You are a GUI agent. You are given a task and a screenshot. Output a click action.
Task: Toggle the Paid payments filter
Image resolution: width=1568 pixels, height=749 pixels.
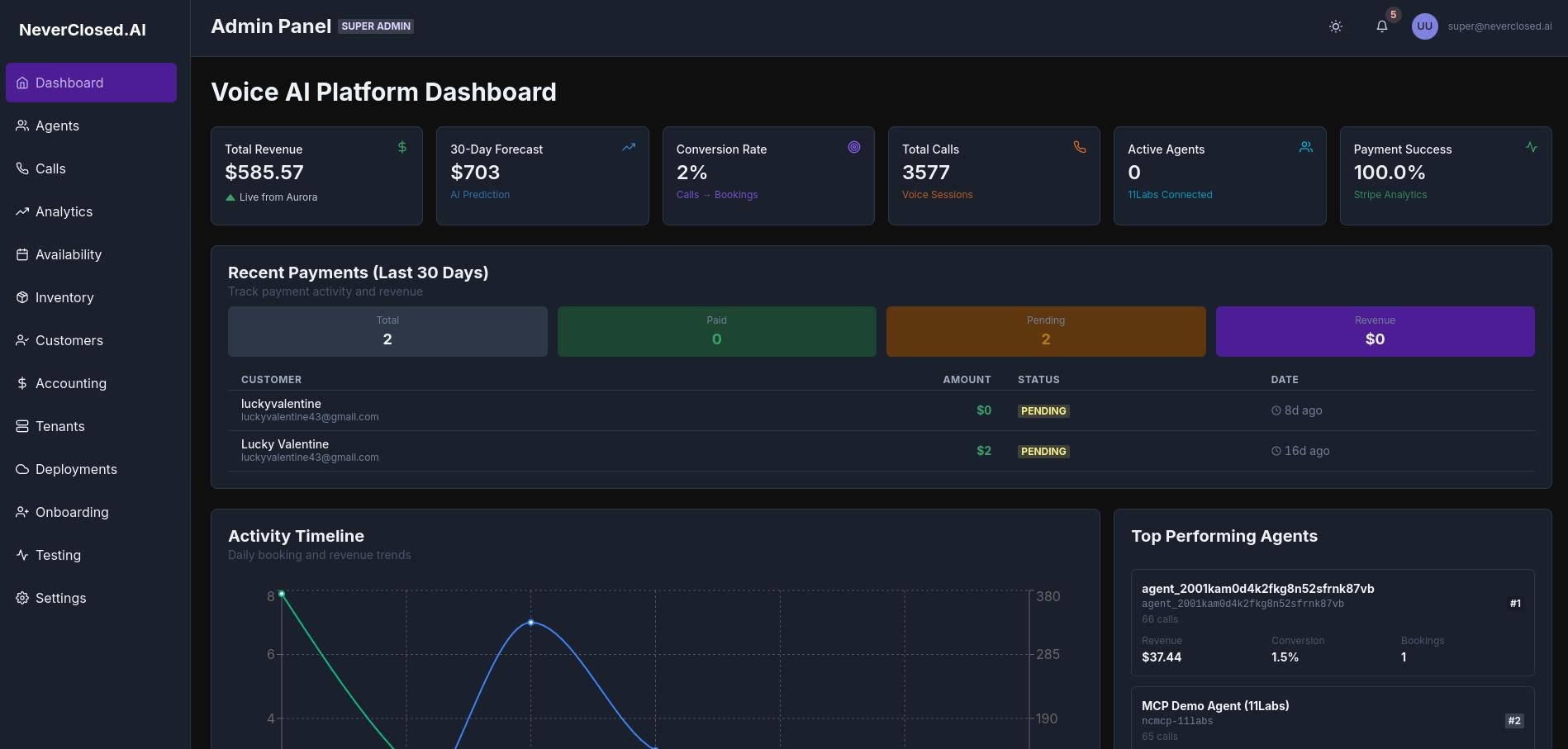pyautogui.click(x=716, y=331)
